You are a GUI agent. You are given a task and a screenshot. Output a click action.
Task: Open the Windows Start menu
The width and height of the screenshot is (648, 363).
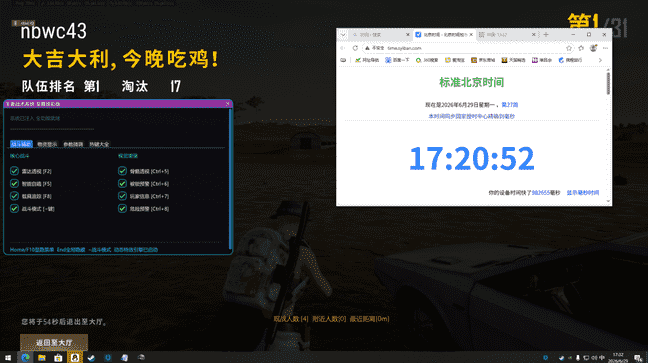coord(8,357)
